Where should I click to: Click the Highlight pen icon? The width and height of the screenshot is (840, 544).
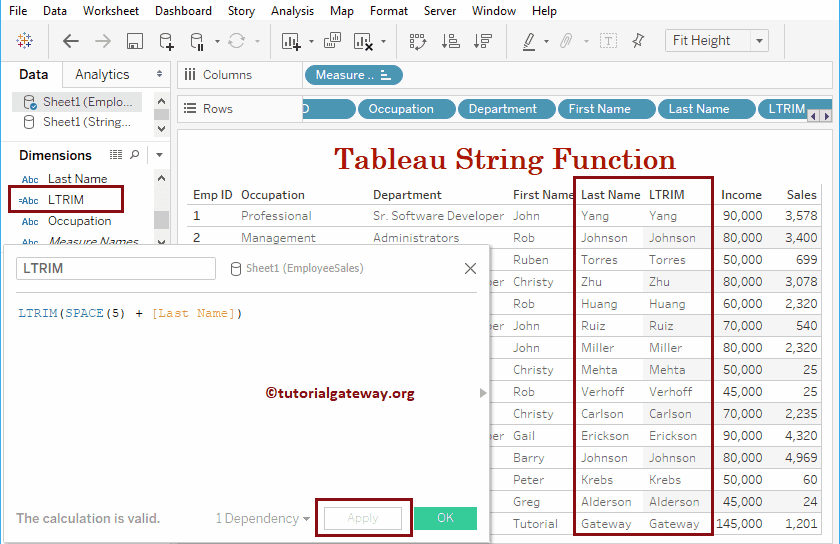pos(529,41)
